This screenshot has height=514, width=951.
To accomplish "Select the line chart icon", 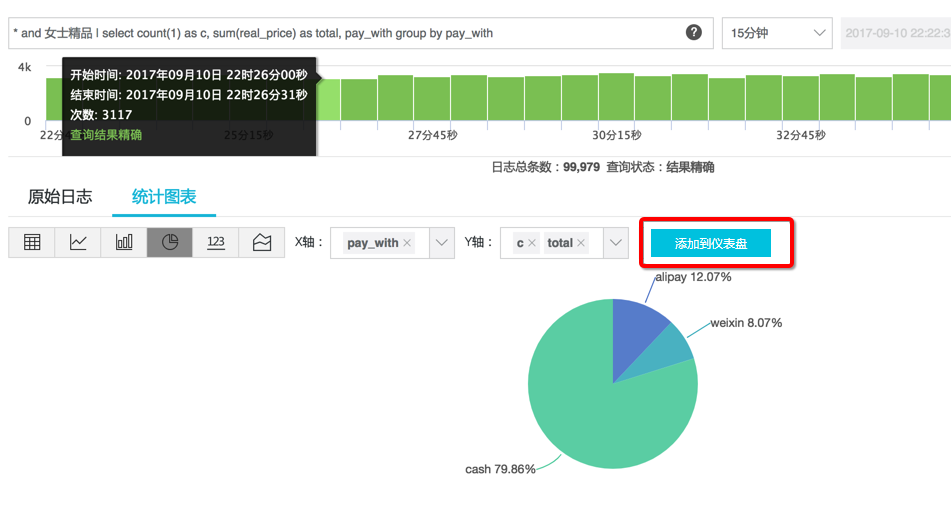I will 78,243.
